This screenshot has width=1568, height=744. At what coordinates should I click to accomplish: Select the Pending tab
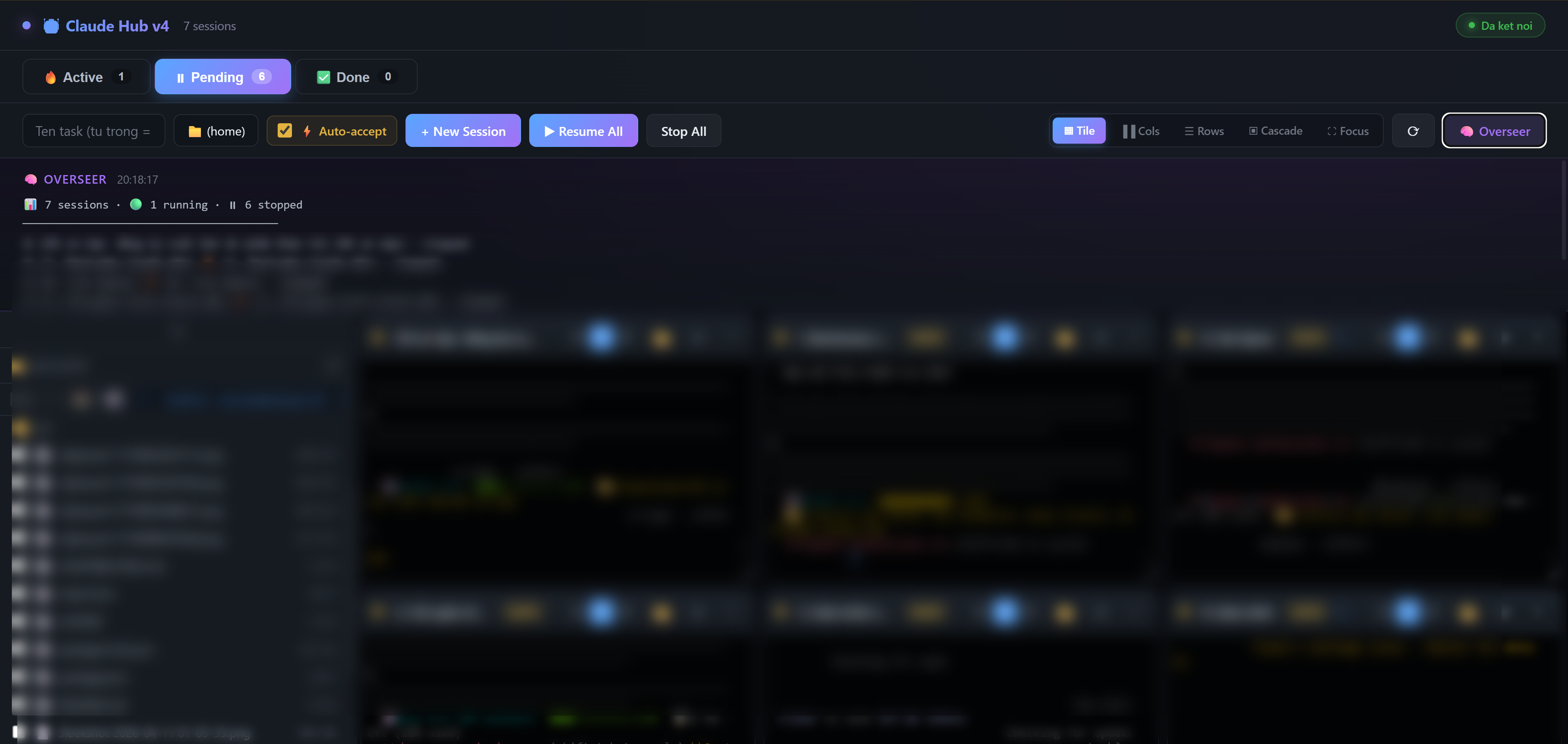click(x=223, y=77)
